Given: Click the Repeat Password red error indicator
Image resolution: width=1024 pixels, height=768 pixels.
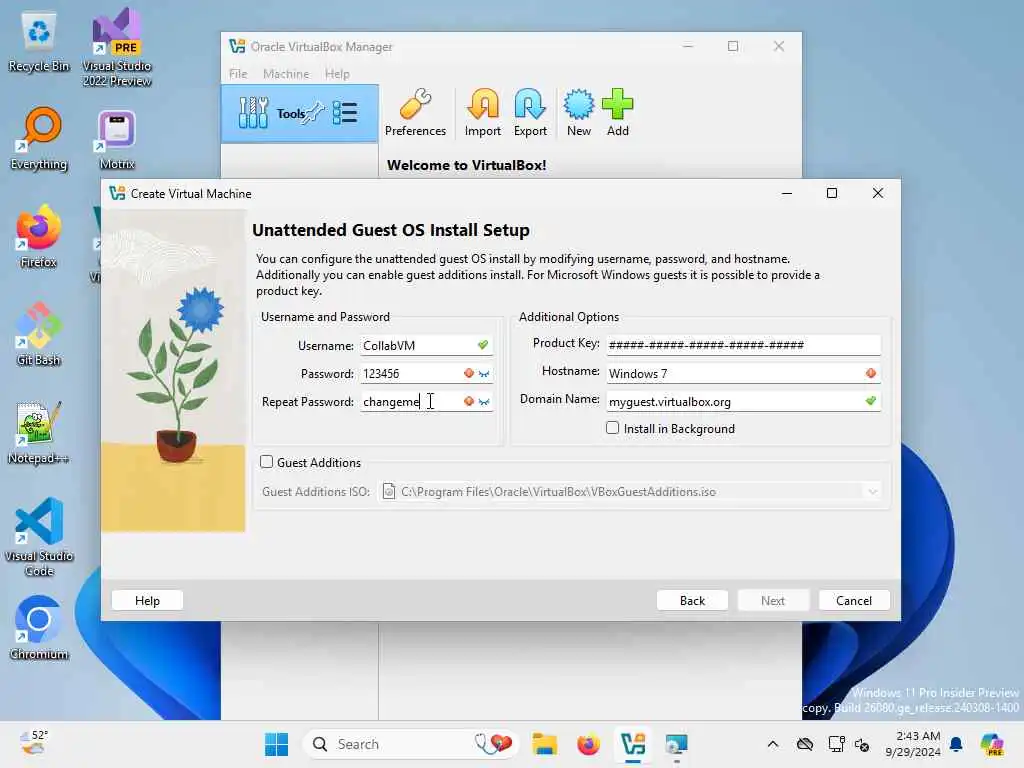Looking at the screenshot, I should pos(468,401).
